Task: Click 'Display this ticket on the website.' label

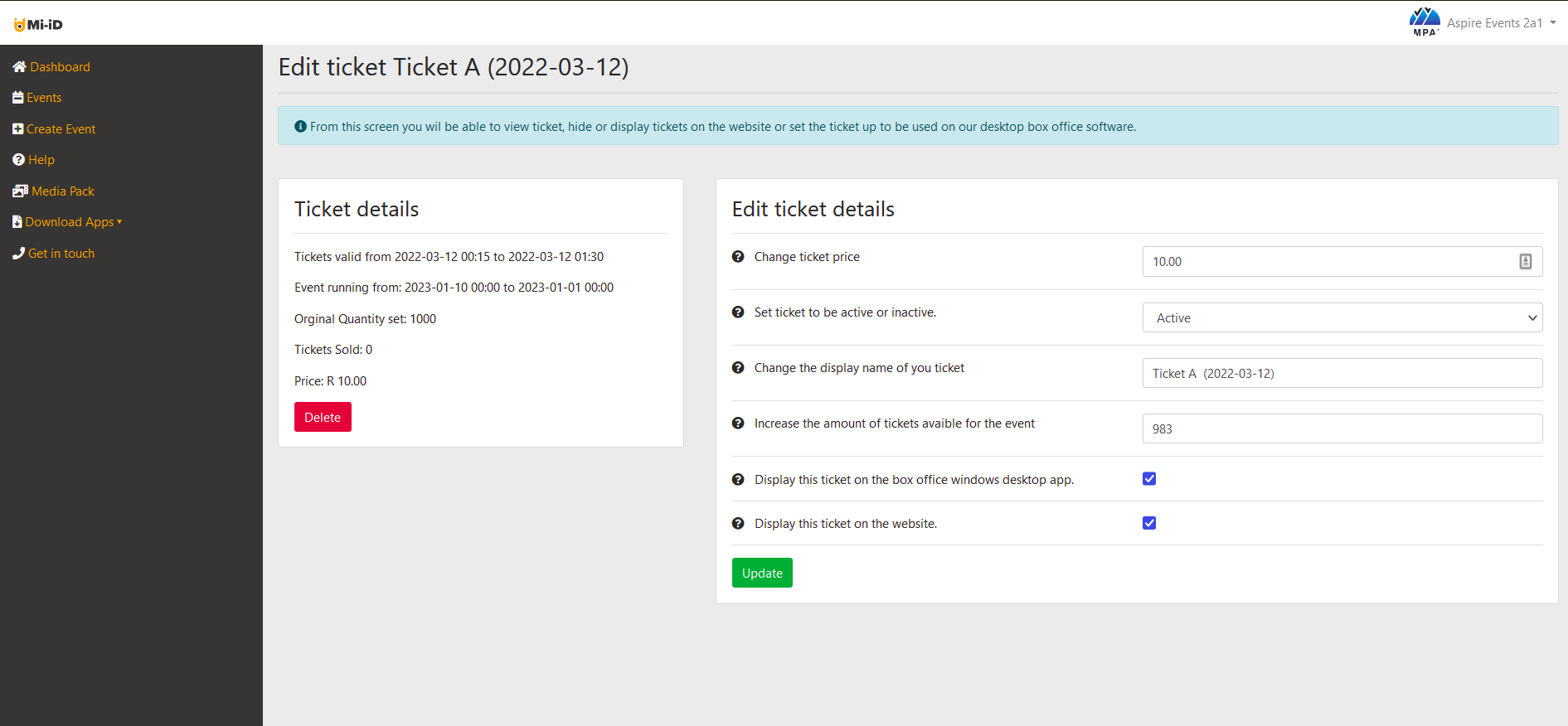Action: 846,524
